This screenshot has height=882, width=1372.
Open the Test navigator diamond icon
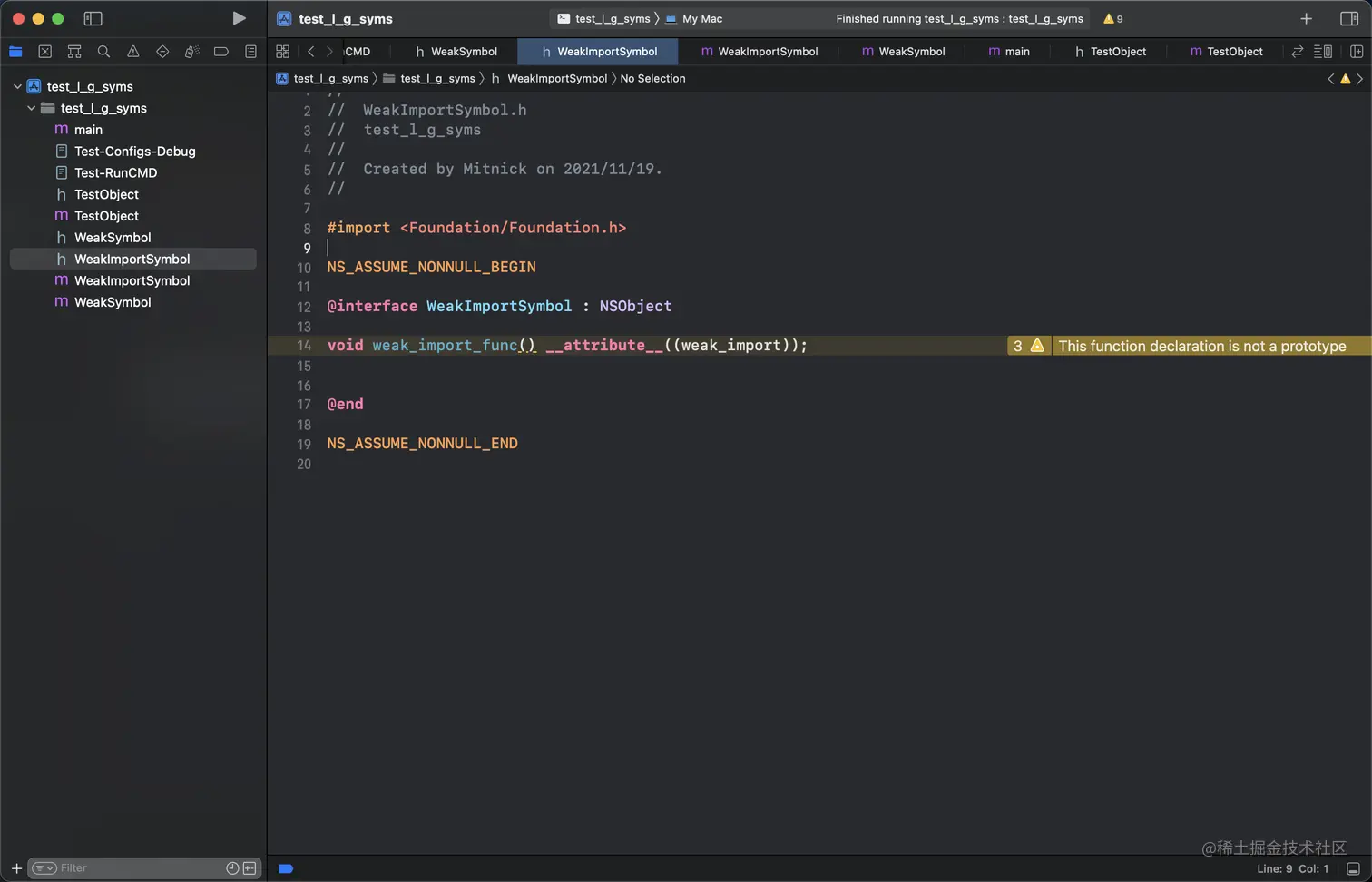pyautogui.click(x=162, y=52)
